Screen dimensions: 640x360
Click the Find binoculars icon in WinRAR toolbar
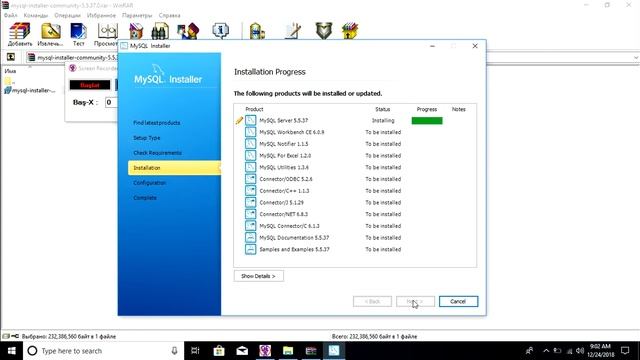[x=160, y=31]
